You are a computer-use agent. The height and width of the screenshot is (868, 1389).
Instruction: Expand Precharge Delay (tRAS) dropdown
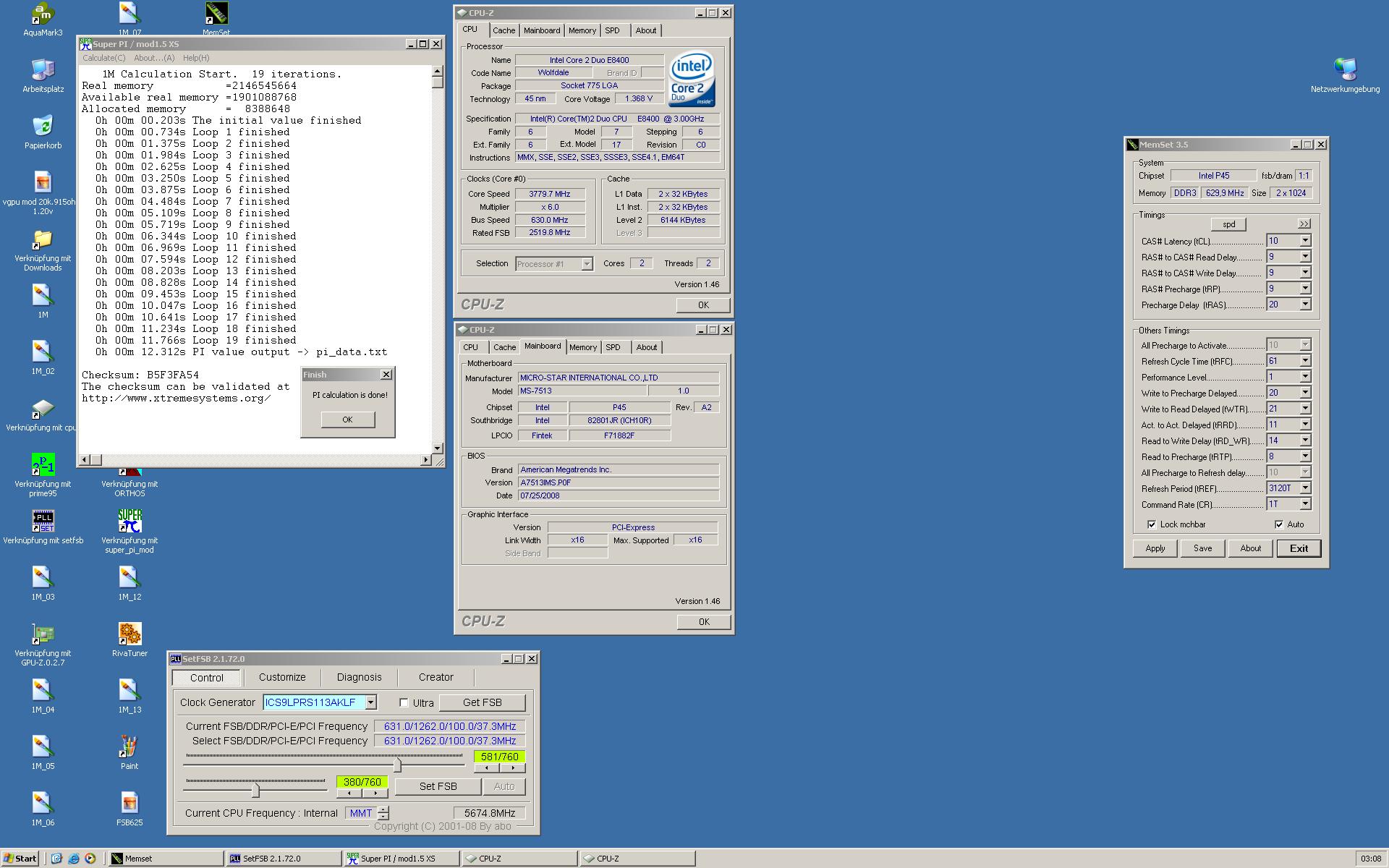coord(1305,305)
